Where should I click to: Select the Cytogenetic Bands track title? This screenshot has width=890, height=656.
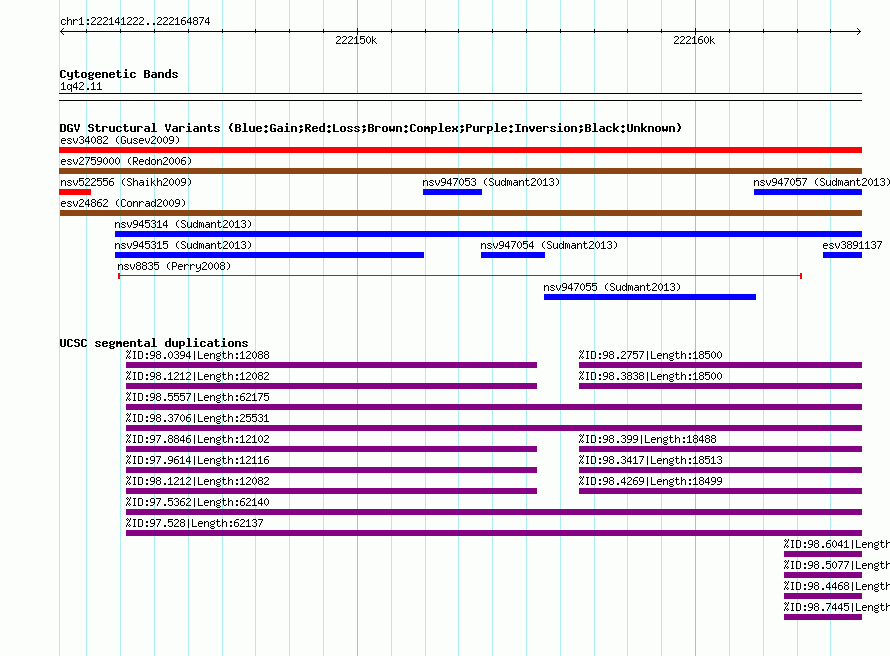click(x=119, y=74)
